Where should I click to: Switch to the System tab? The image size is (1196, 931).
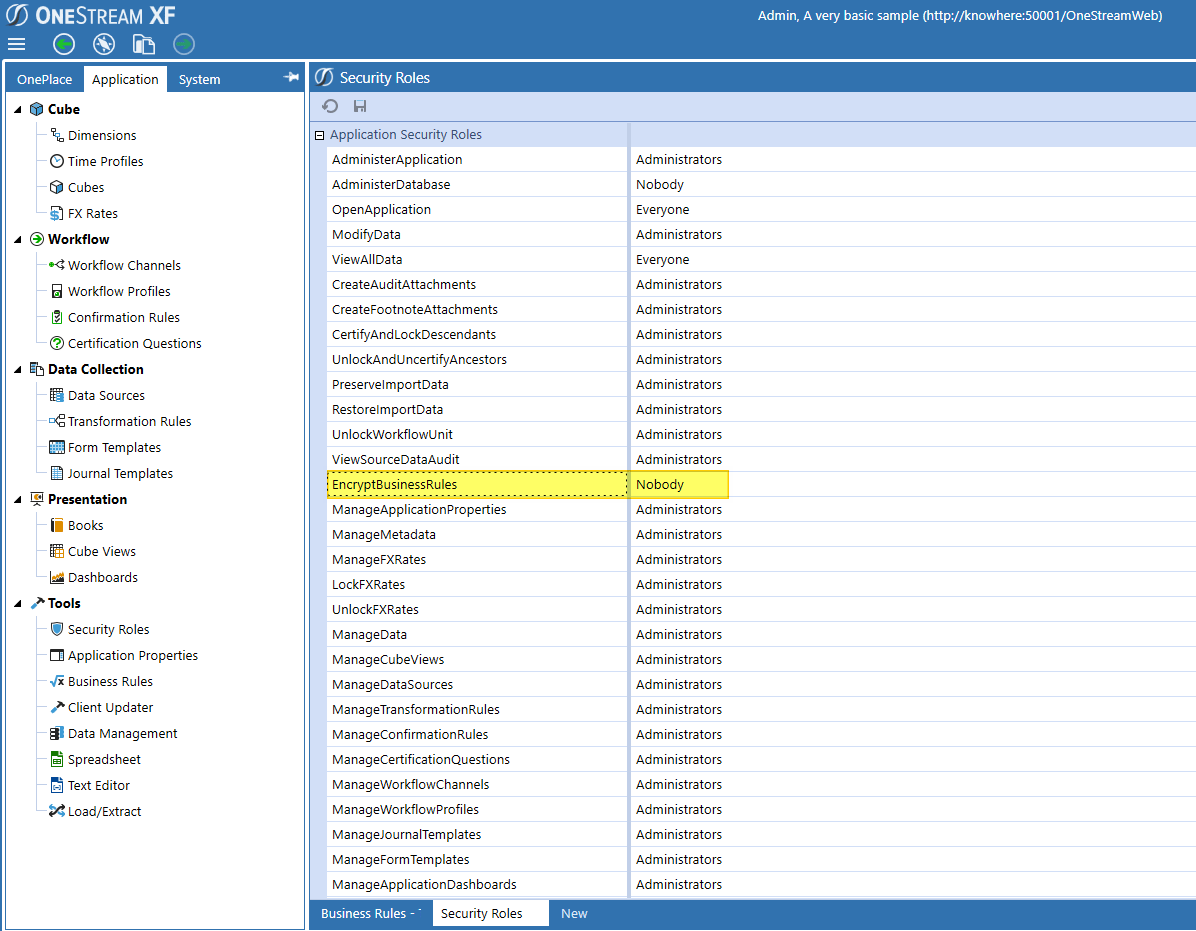coord(199,79)
